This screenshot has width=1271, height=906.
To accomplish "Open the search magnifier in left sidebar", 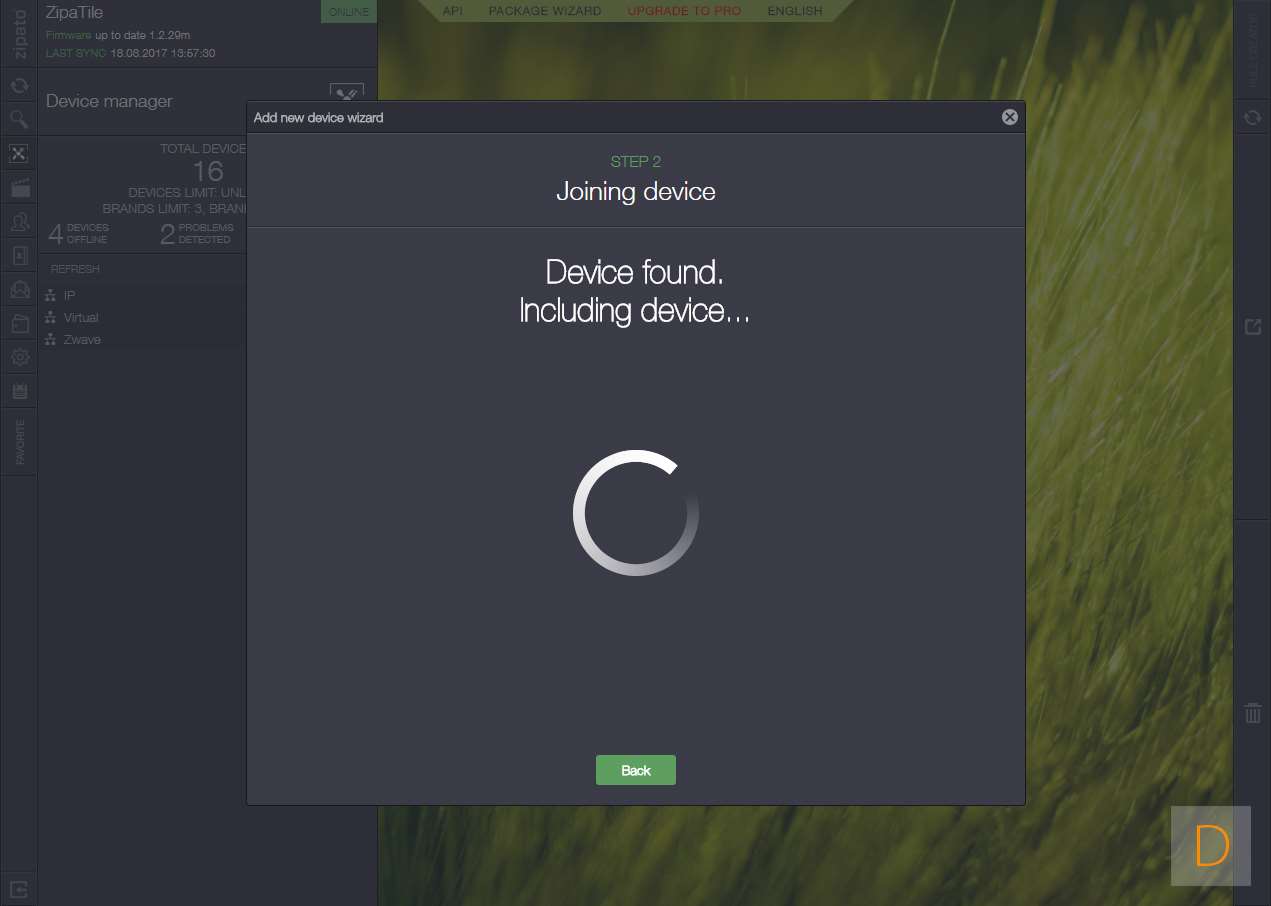I will [x=19, y=120].
